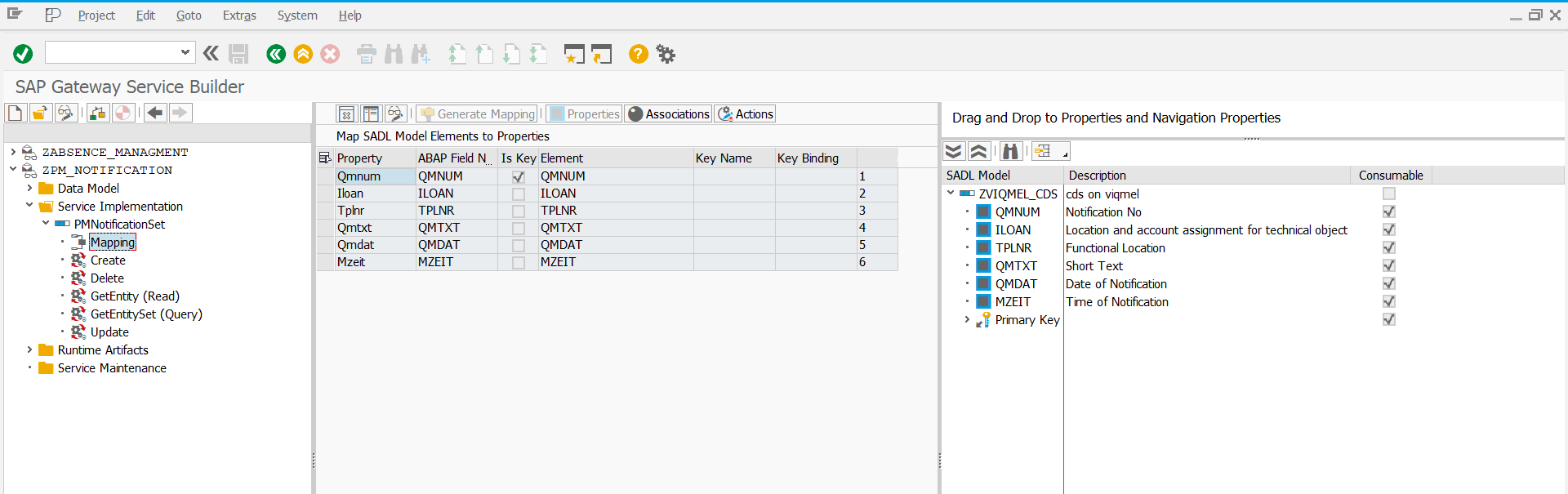Image resolution: width=1568 pixels, height=494 pixels.
Task: Navigate forward with right arrow in project toolbar
Action: point(180,113)
